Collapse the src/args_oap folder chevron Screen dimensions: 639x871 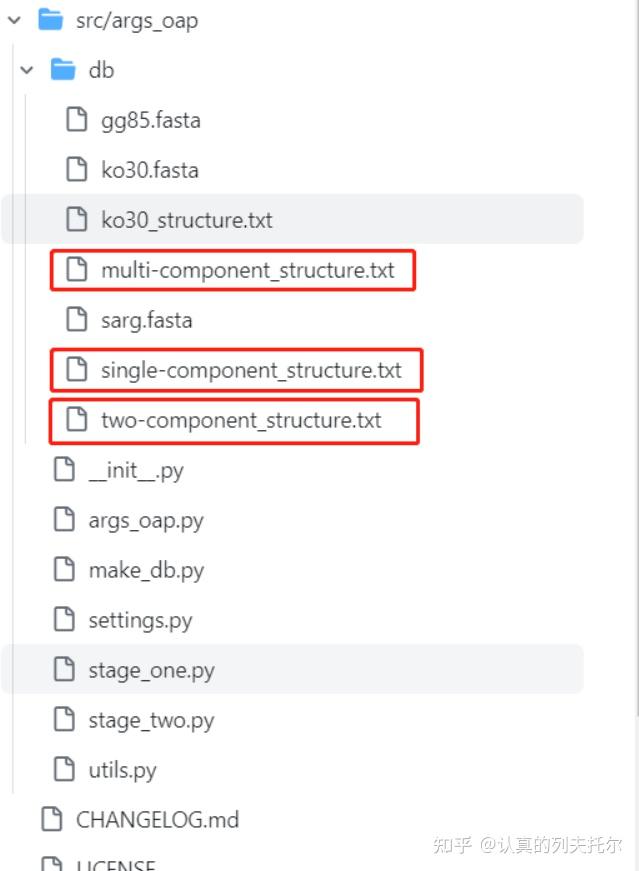click(14, 20)
